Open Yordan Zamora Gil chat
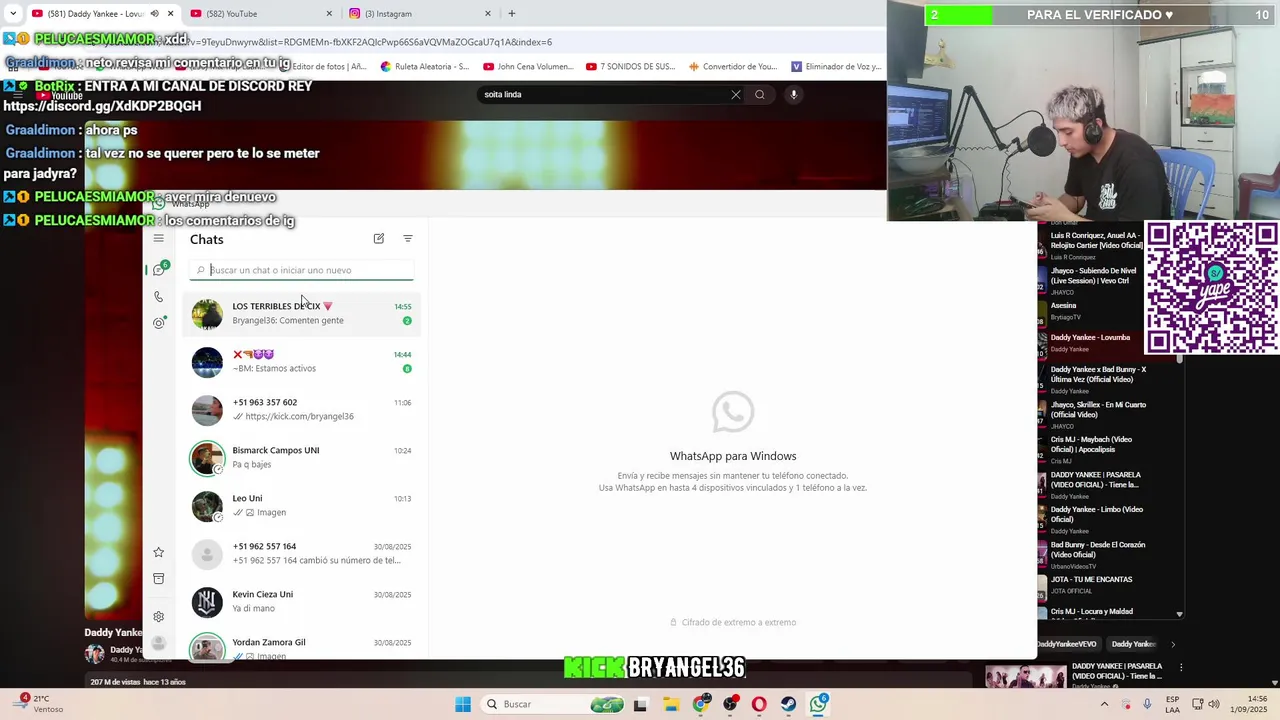Screen dimensions: 1280x720 (301, 645)
